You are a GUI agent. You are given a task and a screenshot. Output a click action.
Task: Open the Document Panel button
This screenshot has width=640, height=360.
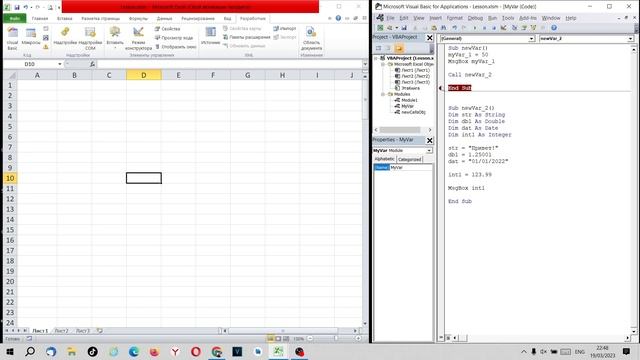click(x=311, y=39)
